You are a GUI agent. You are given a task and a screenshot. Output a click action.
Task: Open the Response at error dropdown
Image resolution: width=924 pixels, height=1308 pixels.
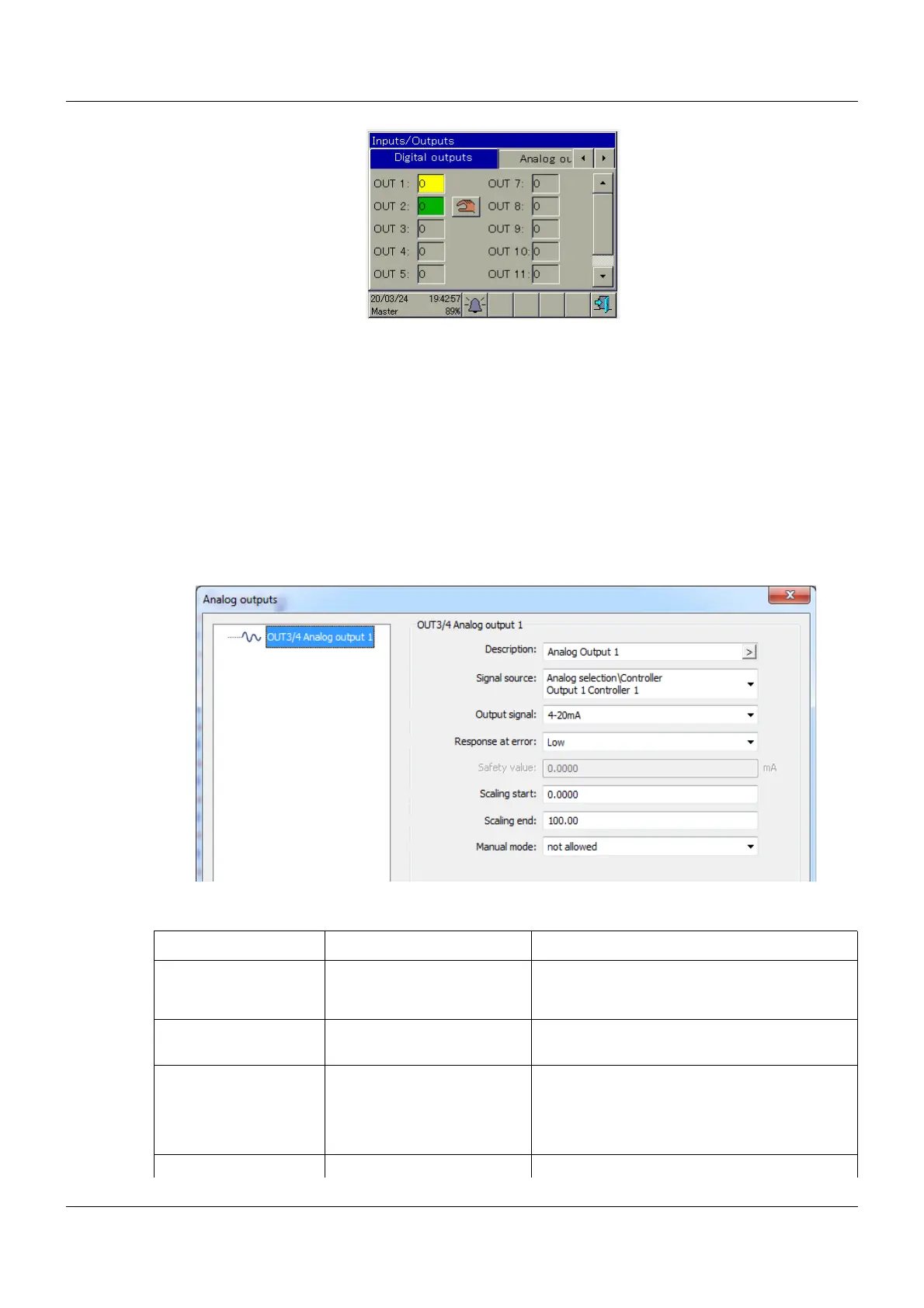[650, 743]
